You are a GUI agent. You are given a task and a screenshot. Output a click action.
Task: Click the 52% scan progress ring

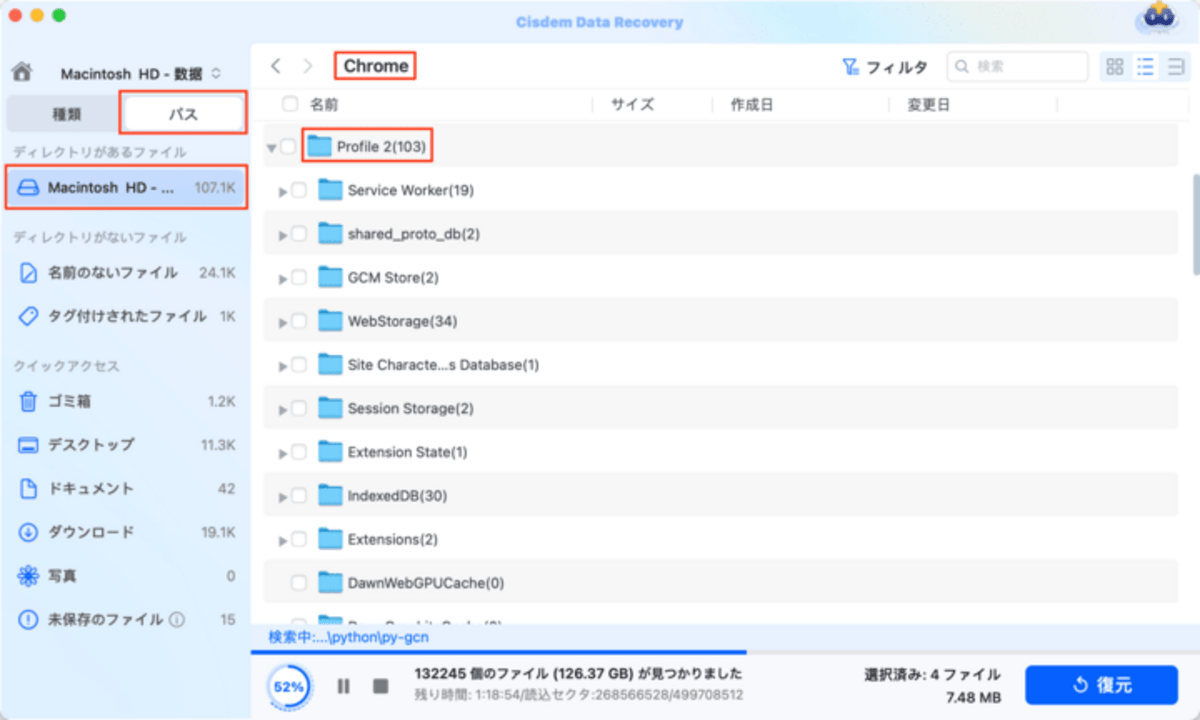[289, 686]
